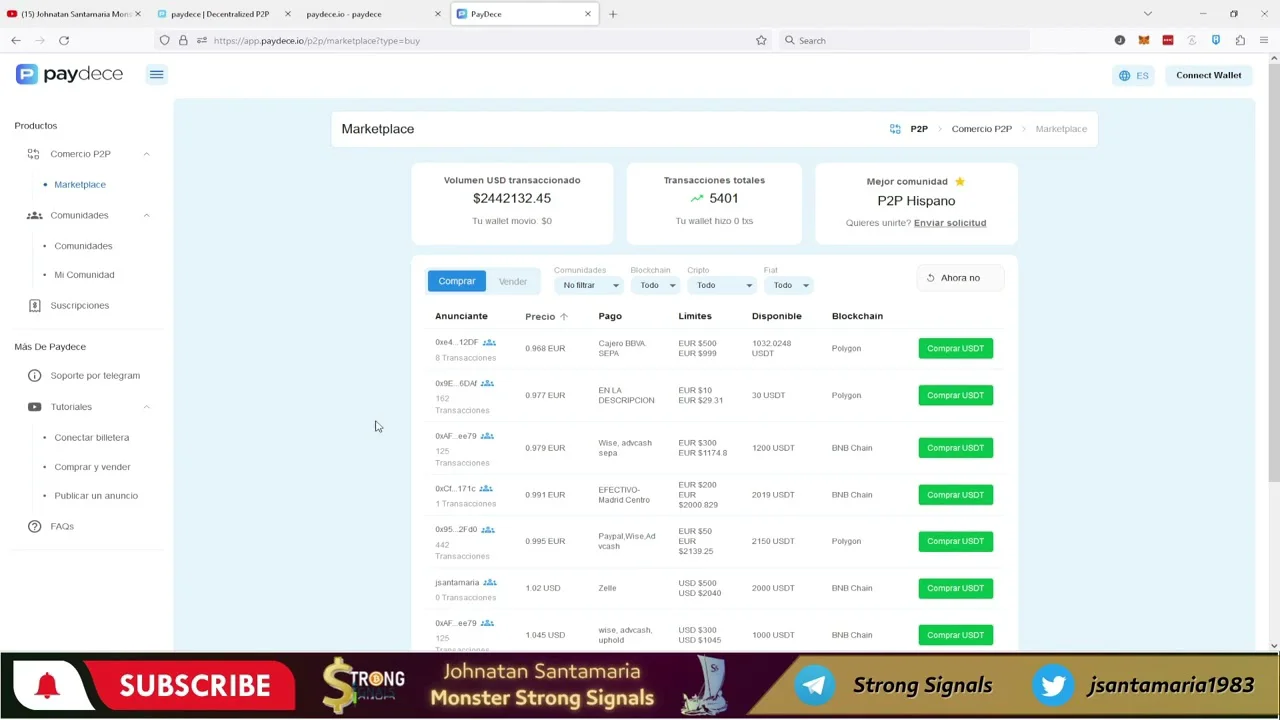Open the Comunidades filter dropdown
The width and height of the screenshot is (1280, 720).
(x=590, y=286)
